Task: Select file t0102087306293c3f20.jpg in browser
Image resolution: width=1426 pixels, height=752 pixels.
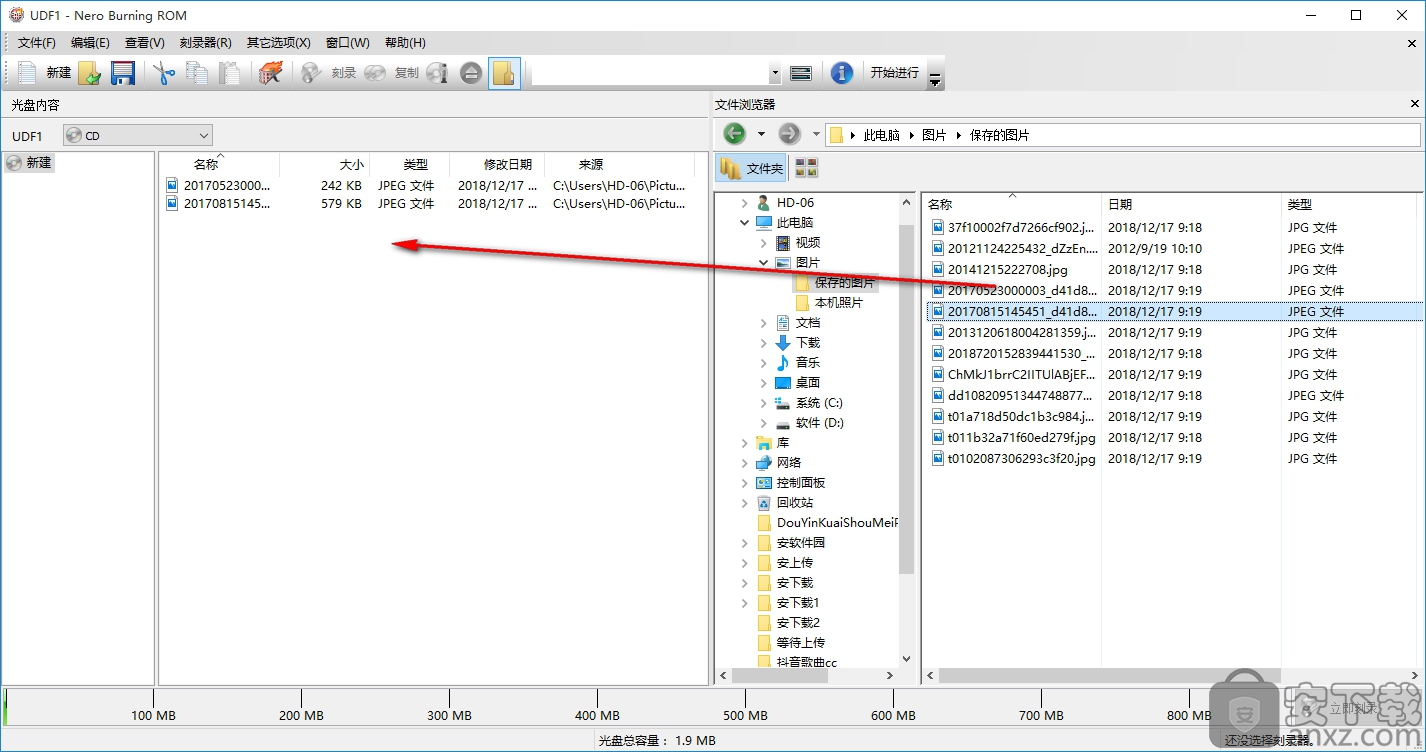Action: click(1022, 458)
